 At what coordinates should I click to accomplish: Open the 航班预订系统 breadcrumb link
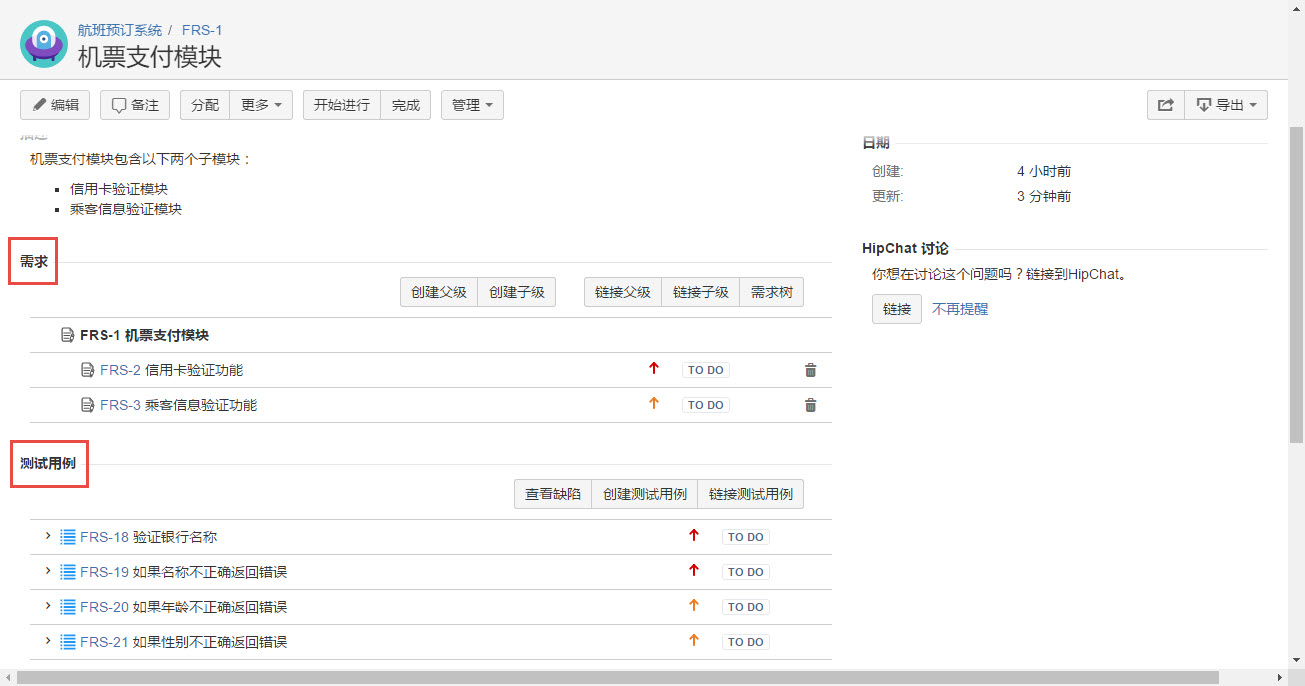120,30
